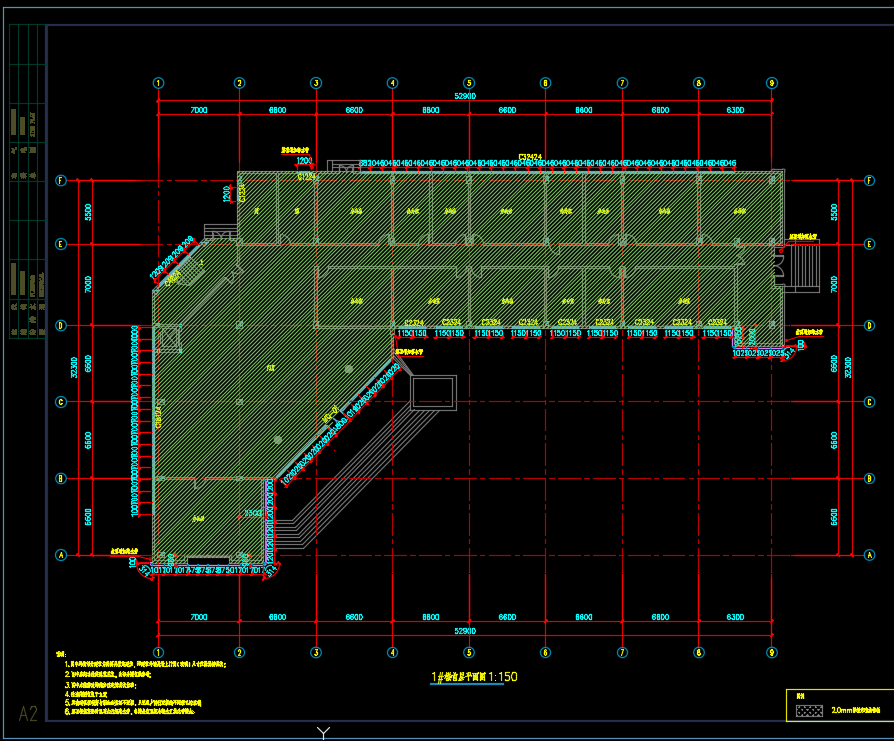The image size is (894, 741).
Task: Pick grid bubble 5 in the bottom axis row
Action: 469,652
